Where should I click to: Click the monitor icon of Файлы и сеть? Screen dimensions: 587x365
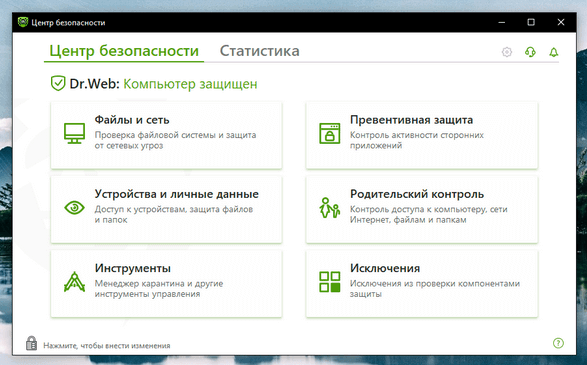pyautogui.click(x=74, y=133)
